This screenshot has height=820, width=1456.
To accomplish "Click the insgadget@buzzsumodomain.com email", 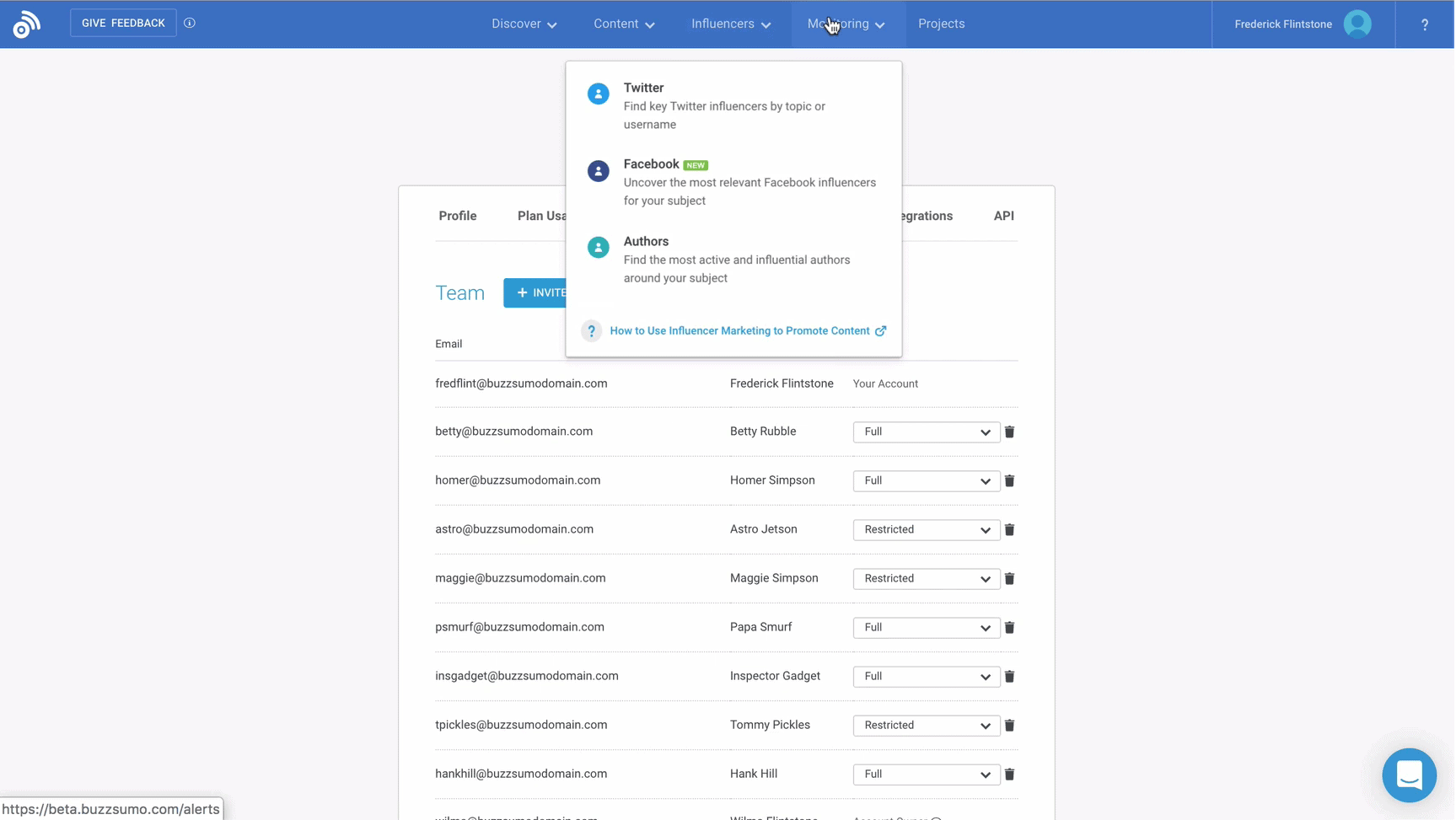I will 527,676.
